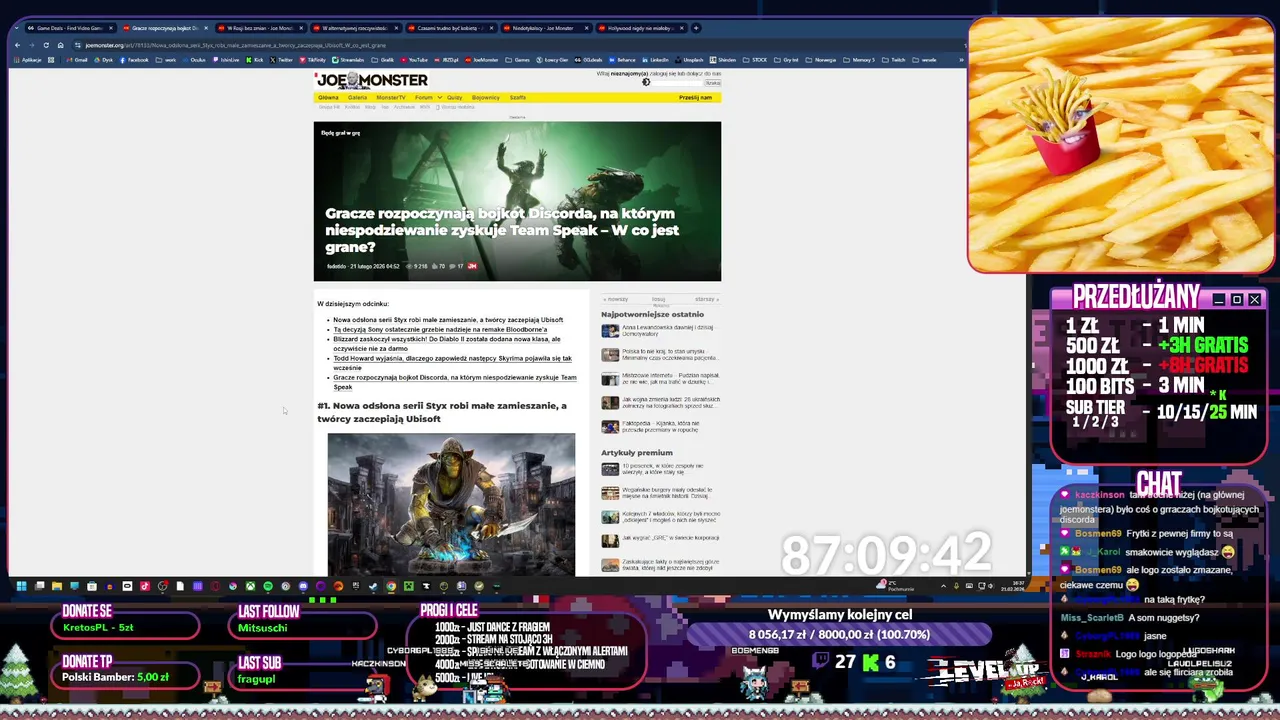This screenshot has height=720, width=1280.
Task: Open the LinkedIn bookmark
Action: [655, 60]
